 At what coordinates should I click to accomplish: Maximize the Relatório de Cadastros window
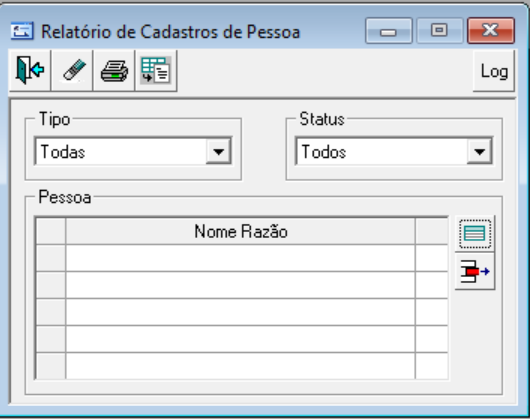439,31
